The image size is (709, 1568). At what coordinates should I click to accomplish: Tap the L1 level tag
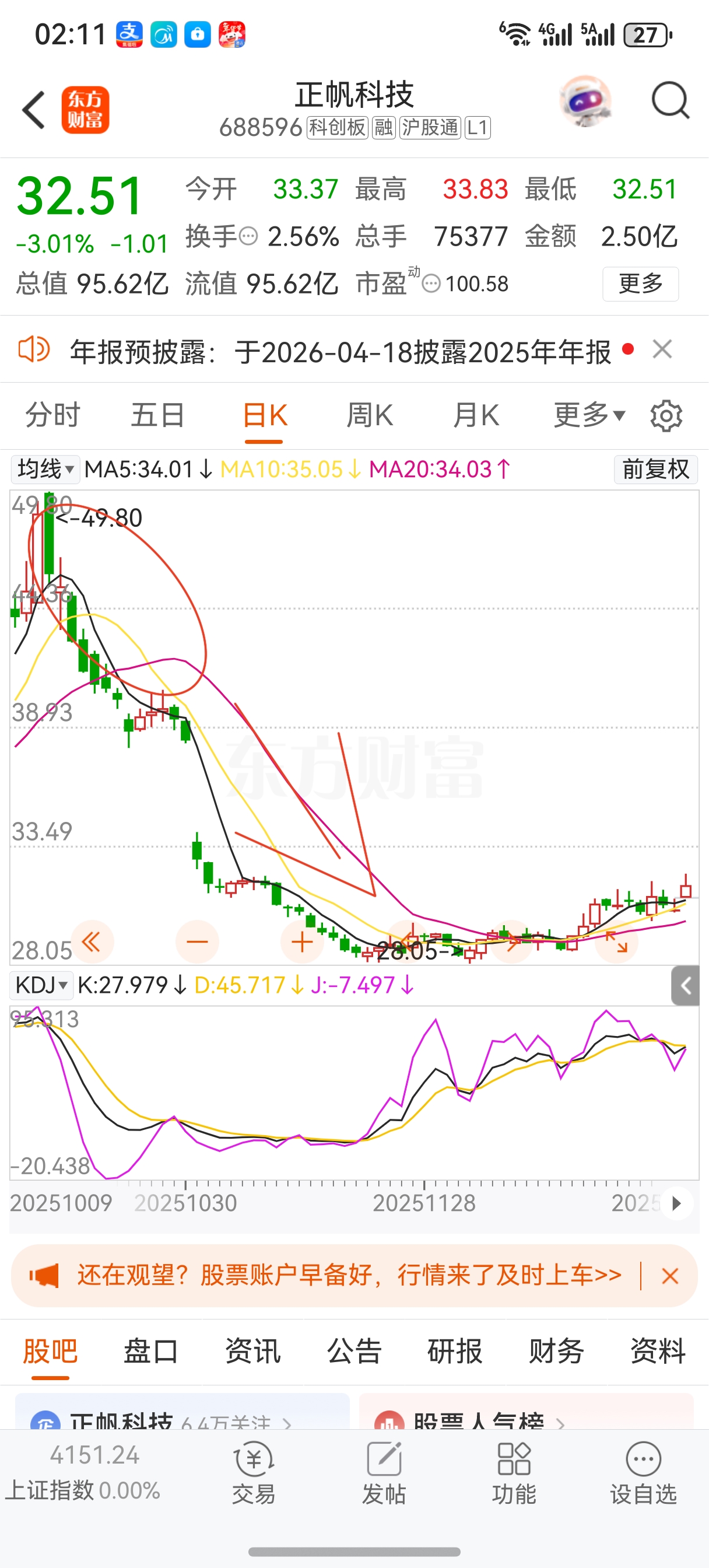pos(478,128)
